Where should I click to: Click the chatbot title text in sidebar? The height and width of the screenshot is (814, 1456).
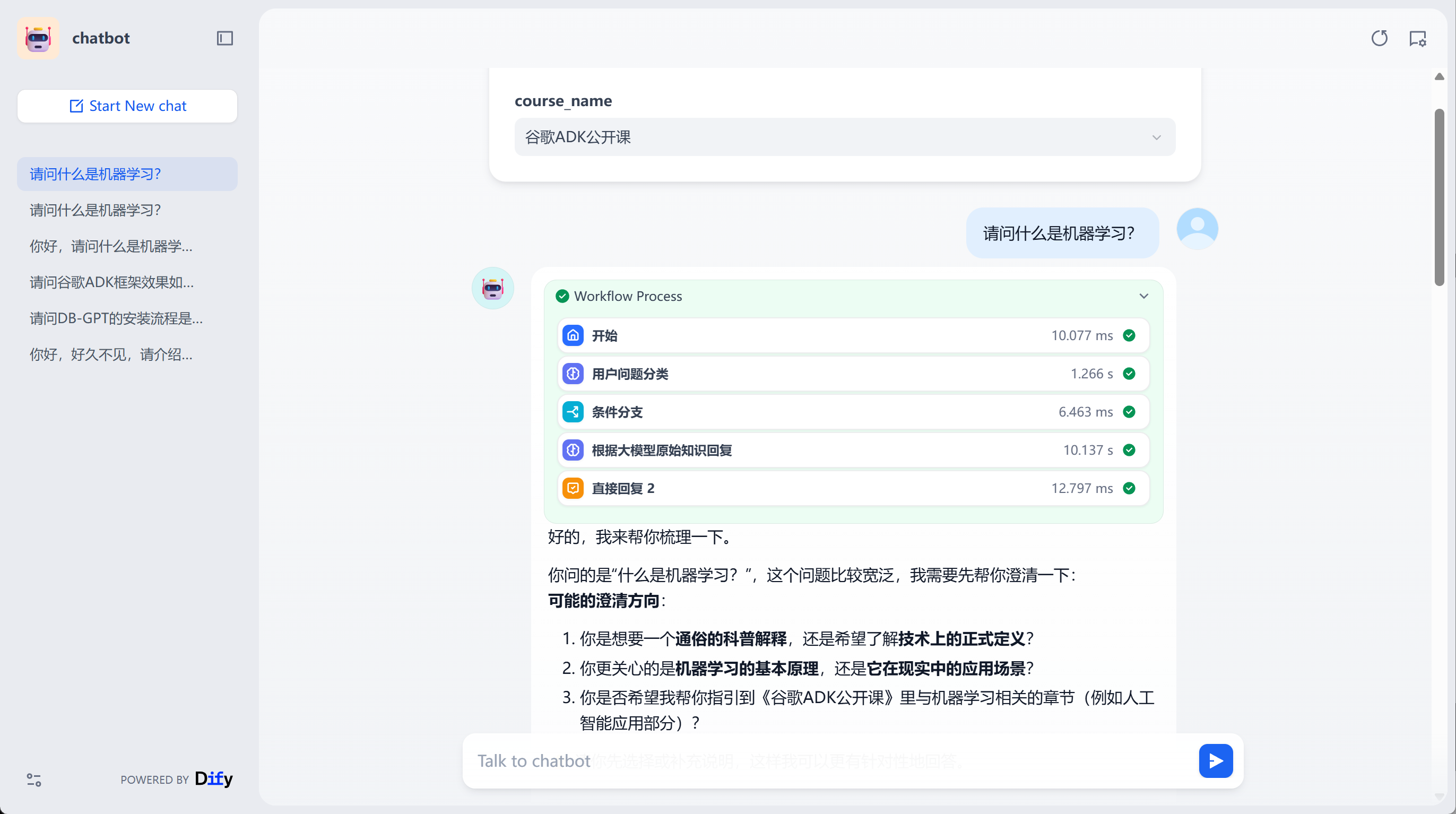click(x=101, y=38)
